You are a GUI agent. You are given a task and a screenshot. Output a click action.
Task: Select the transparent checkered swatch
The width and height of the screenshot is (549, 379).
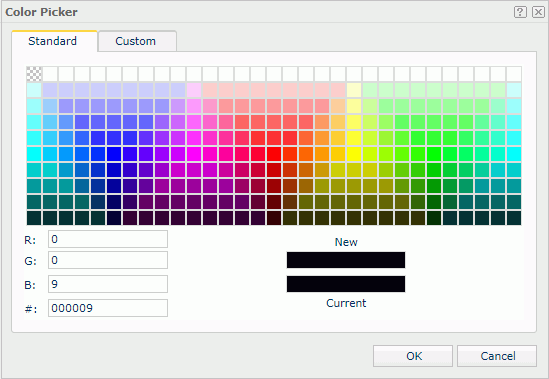[34, 74]
